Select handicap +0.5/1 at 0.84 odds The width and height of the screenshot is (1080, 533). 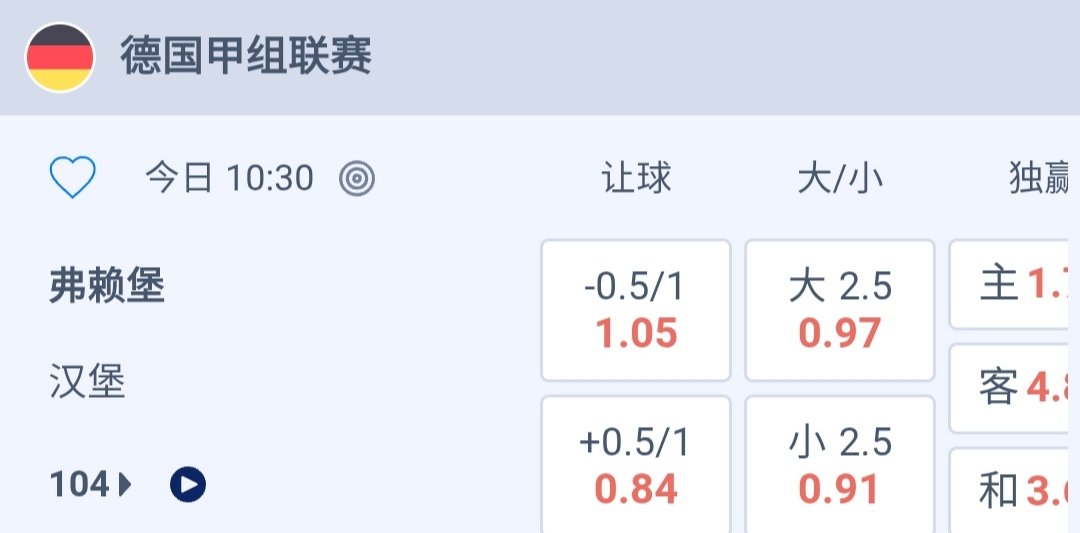[x=636, y=465]
